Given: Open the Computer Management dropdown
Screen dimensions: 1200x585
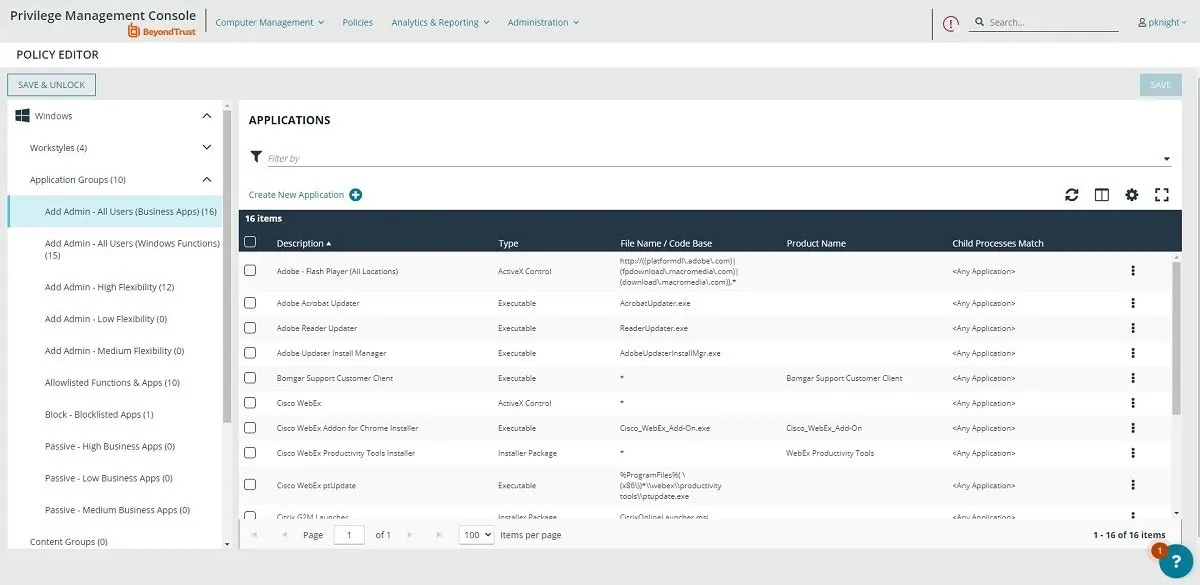Looking at the screenshot, I should [x=269, y=22].
